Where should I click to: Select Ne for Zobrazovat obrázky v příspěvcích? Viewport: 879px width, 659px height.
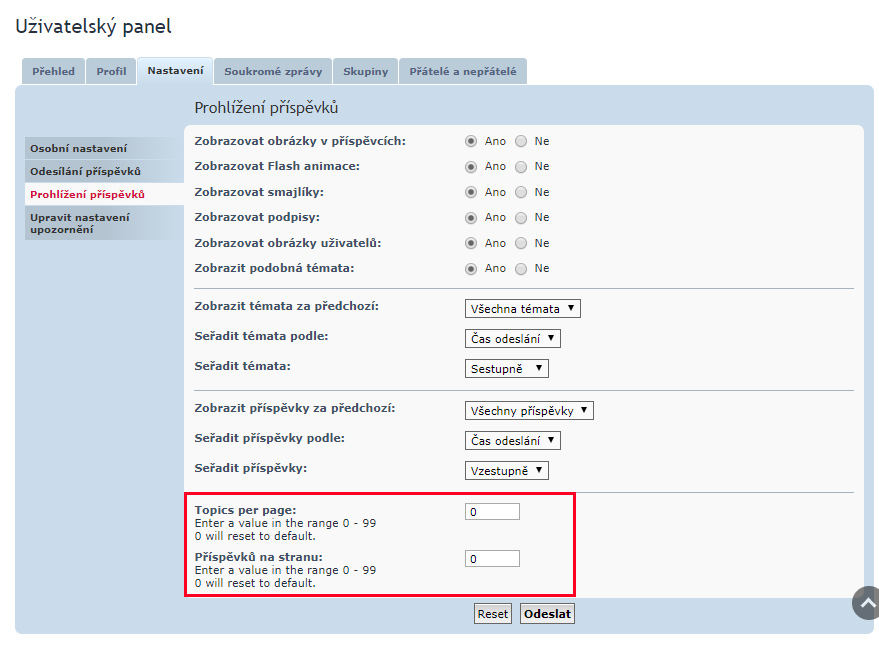pos(521,141)
